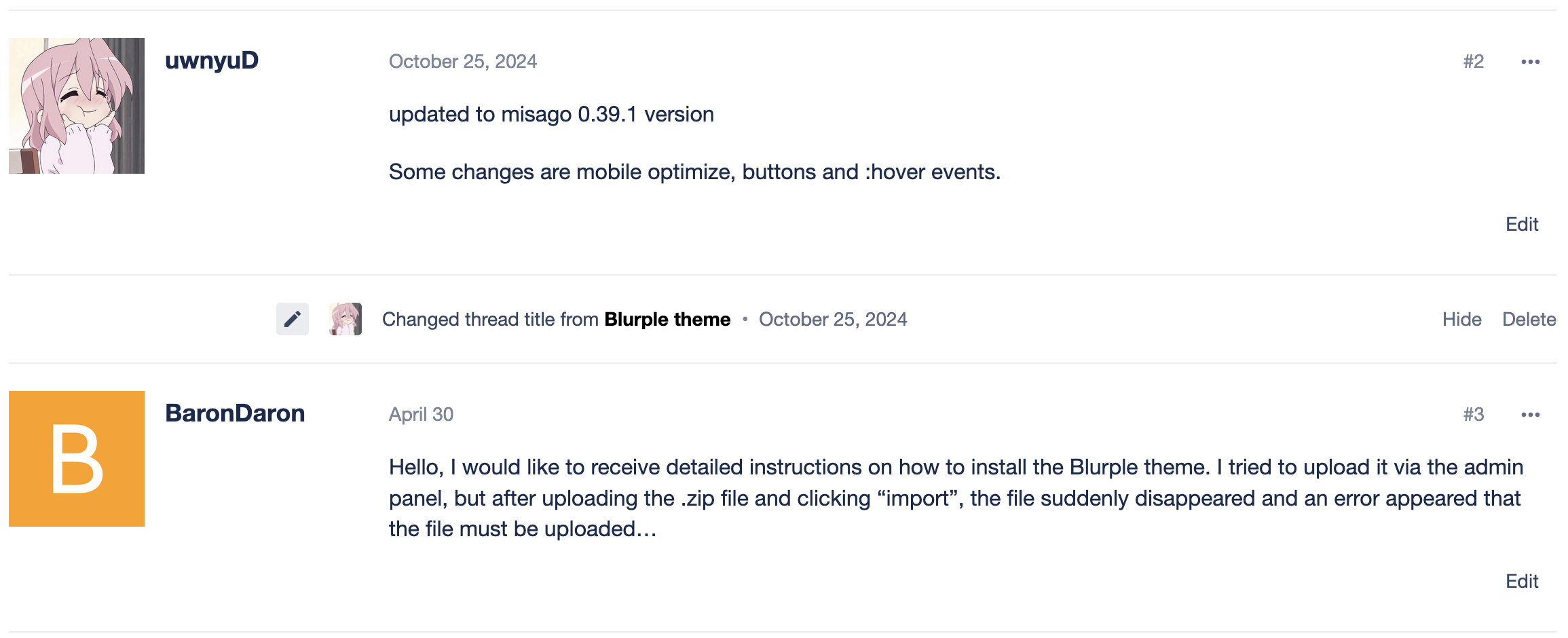Hide the thread title change event

pos(1461,320)
